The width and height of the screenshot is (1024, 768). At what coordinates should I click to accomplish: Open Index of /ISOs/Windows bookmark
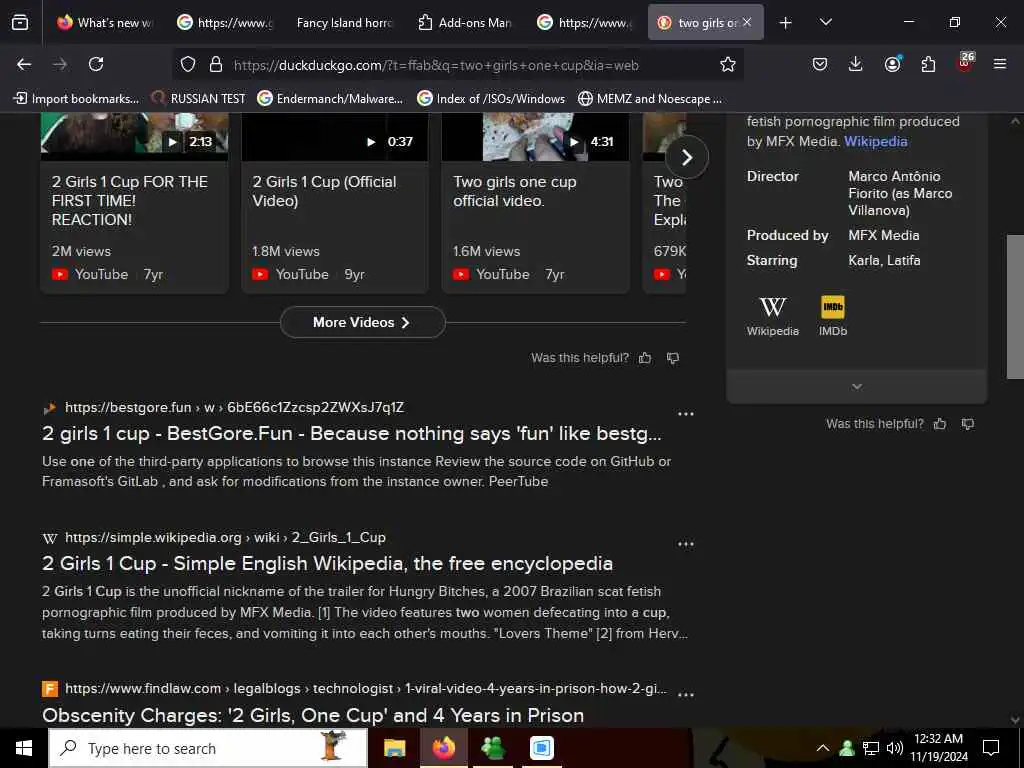pos(490,99)
